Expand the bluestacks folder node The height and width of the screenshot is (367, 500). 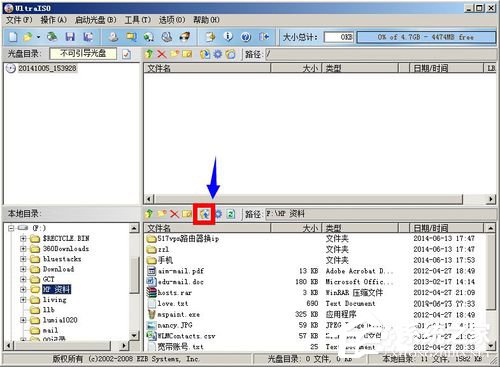coord(23,259)
